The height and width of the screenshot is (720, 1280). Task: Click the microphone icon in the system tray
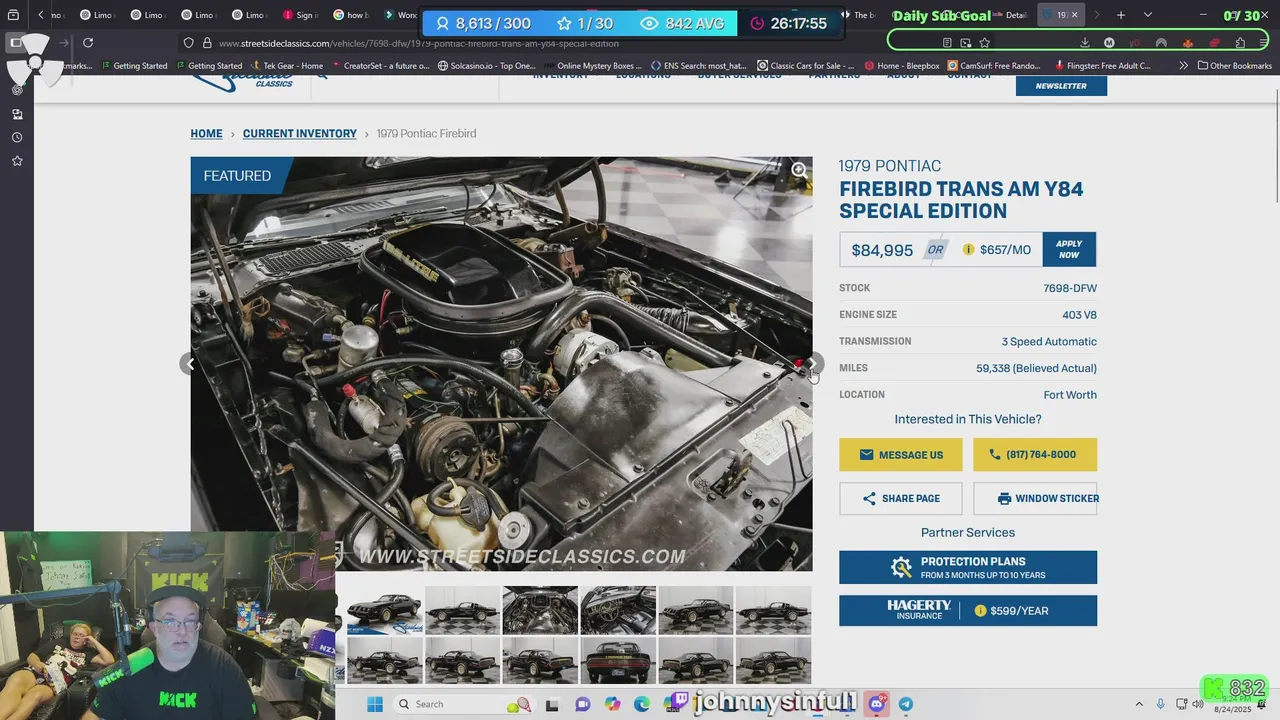[1160, 704]
